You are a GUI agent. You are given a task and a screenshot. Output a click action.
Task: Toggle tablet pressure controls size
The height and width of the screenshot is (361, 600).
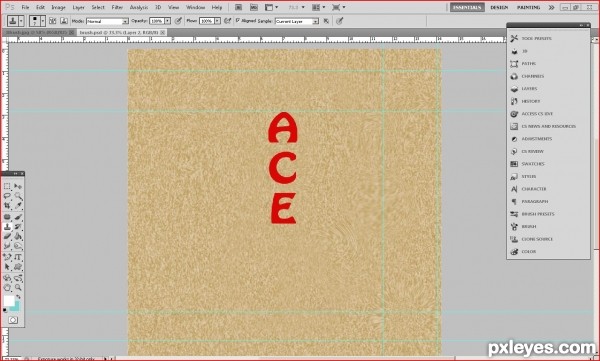tap(339, 21)
